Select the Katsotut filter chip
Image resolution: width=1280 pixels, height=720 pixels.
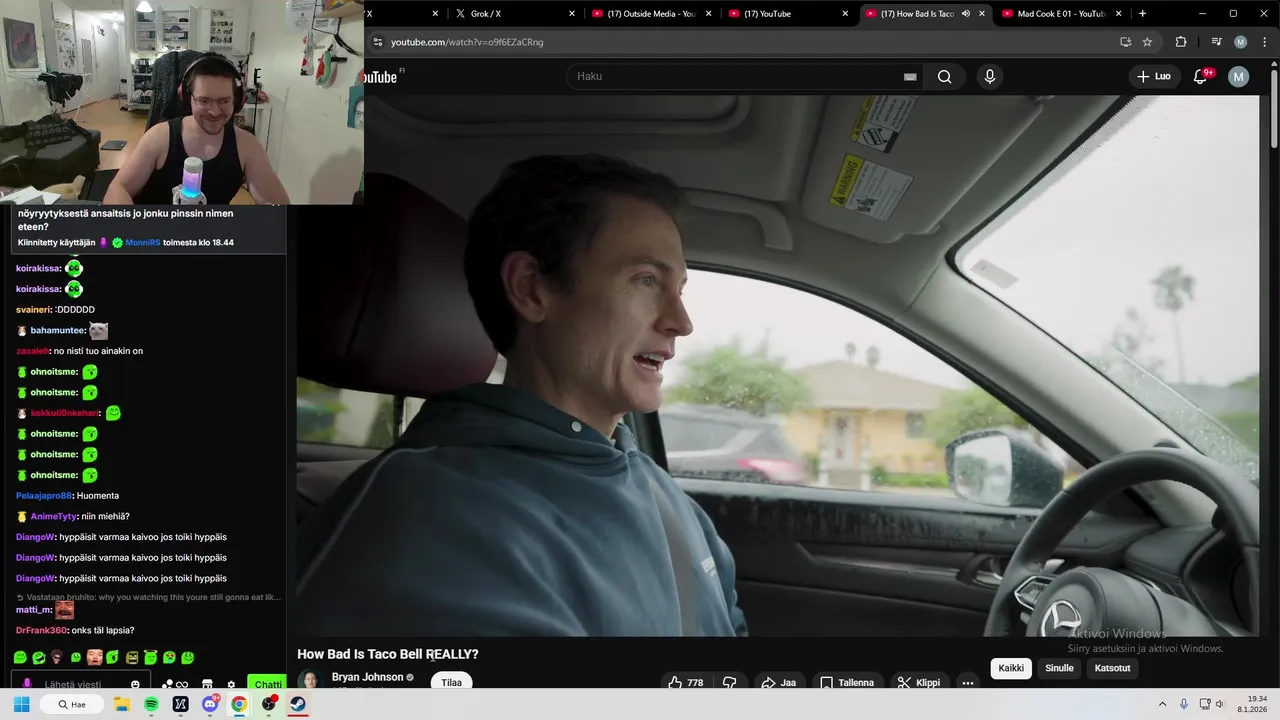pyautogui.click(x=1112, y=668)
